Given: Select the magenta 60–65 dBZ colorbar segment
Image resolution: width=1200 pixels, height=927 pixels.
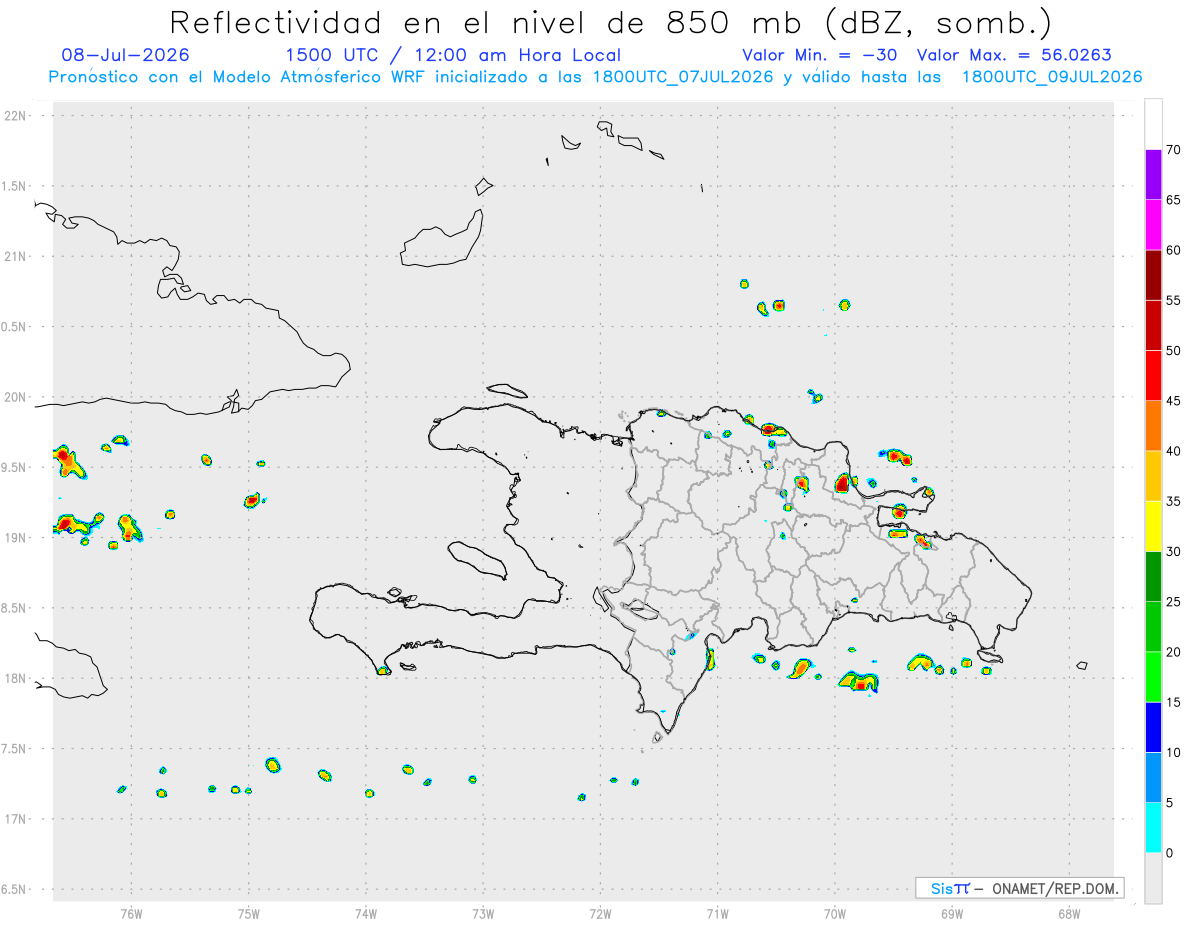Looking at the screenshot, I should point(1153,225).
